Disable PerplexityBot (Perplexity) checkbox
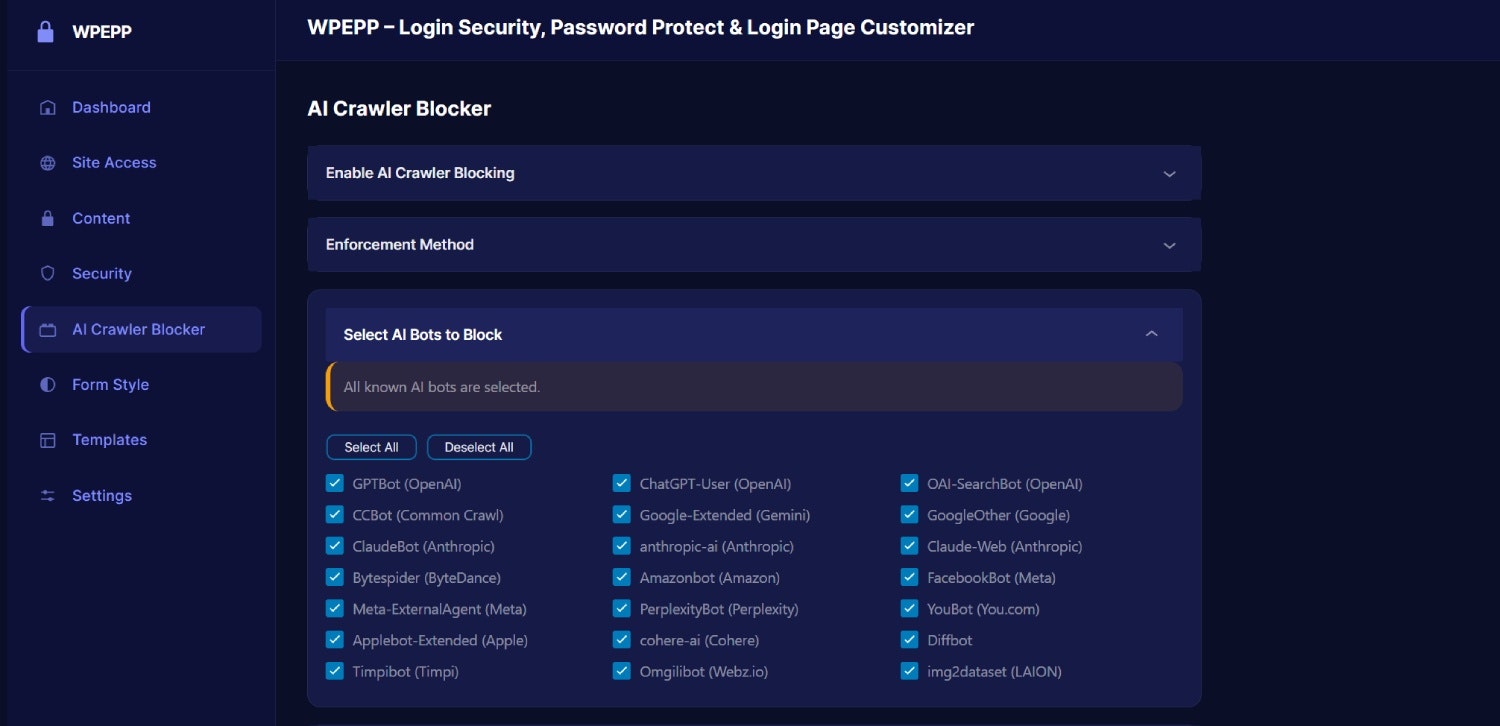 pyautogui.click(x=622, y=609)
